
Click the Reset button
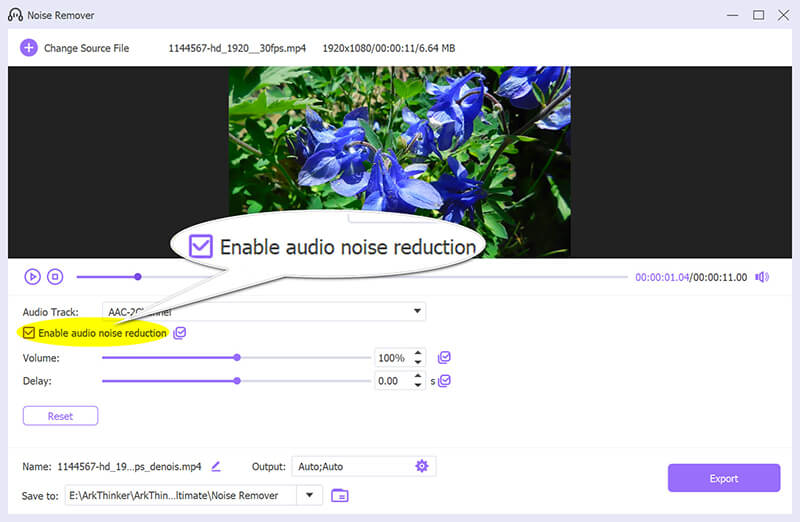[60, 415]
